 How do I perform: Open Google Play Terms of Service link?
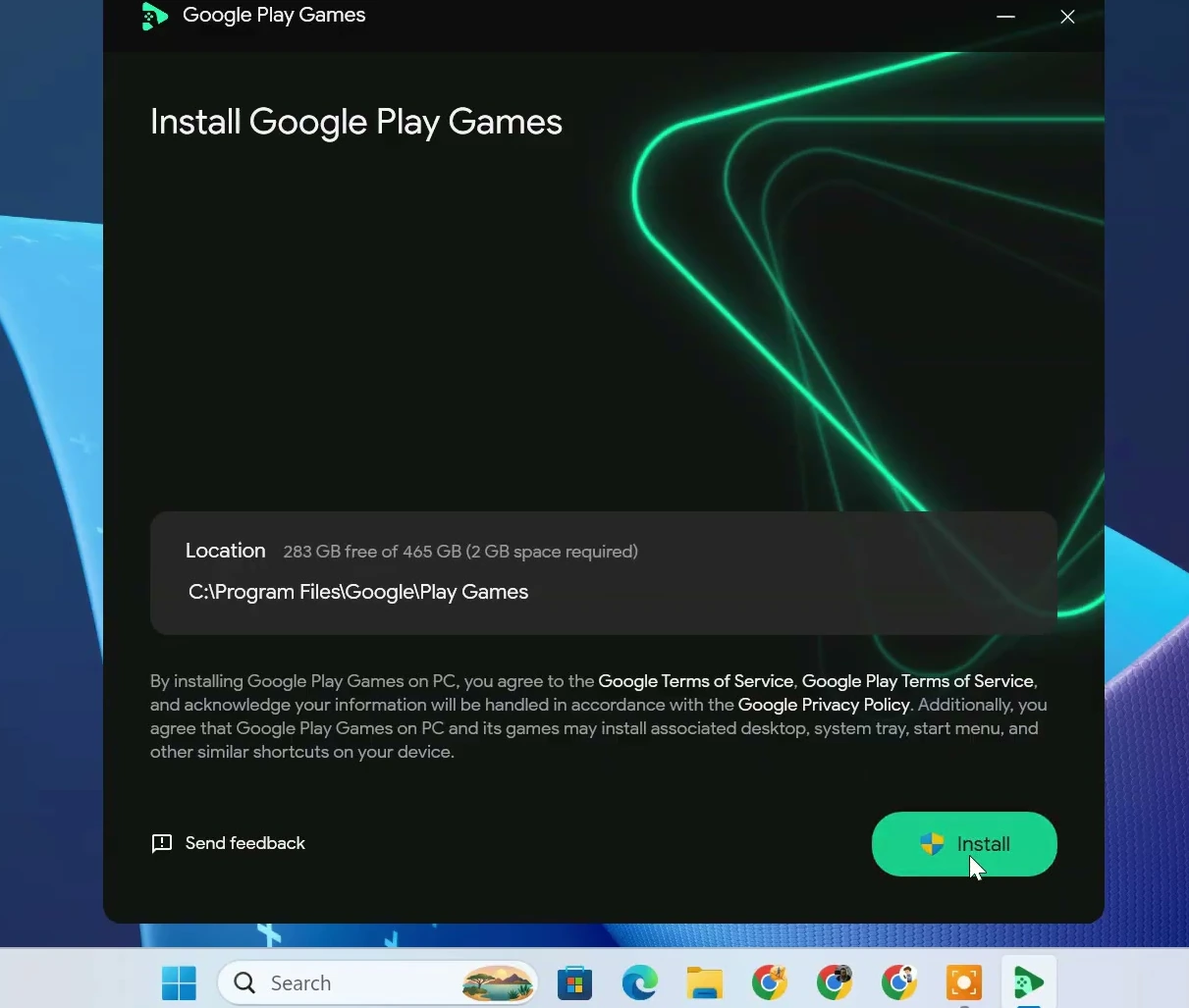coord(918,681)
